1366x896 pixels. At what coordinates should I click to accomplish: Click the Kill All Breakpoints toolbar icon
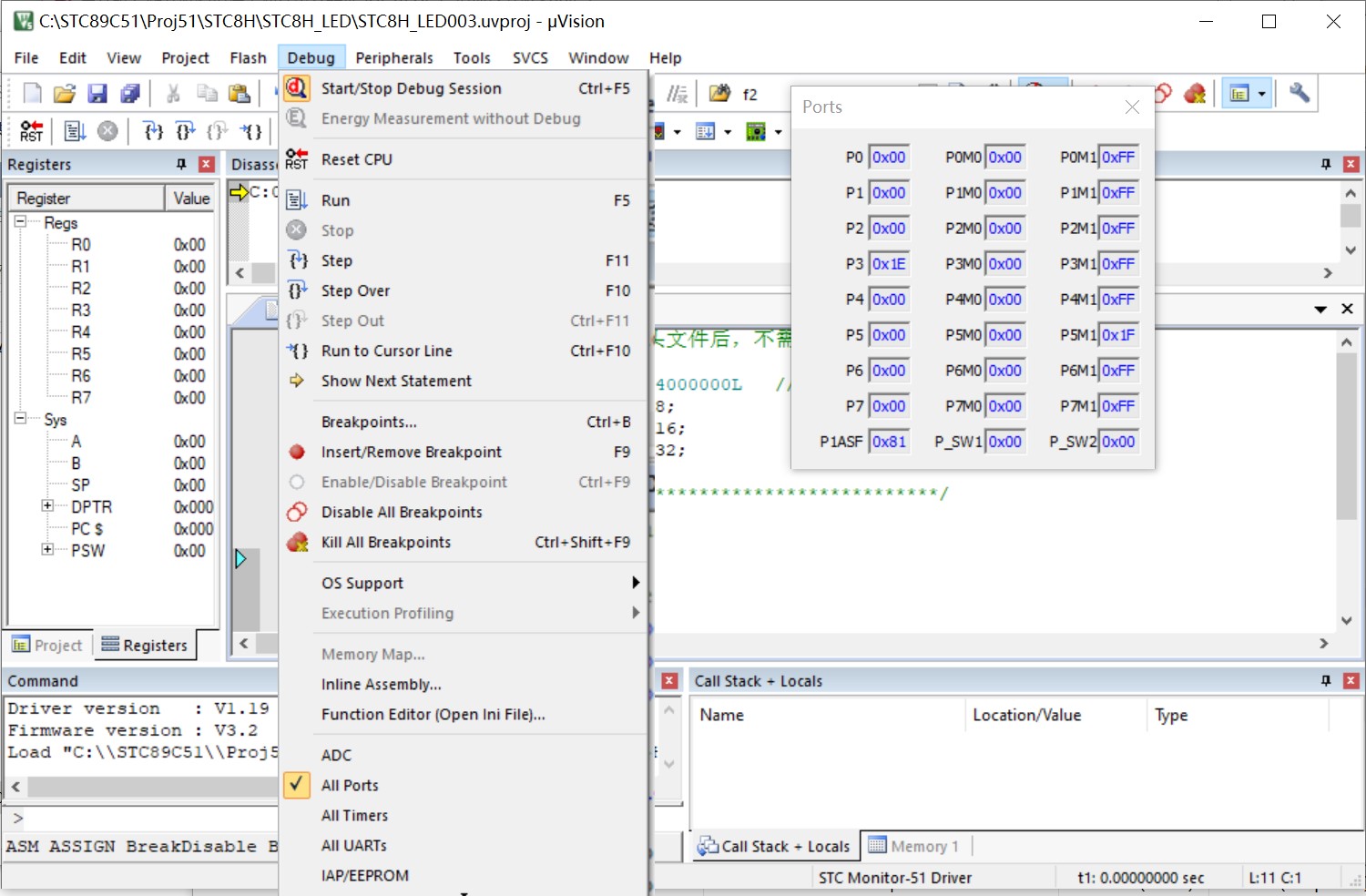(x=1195, y=93)
